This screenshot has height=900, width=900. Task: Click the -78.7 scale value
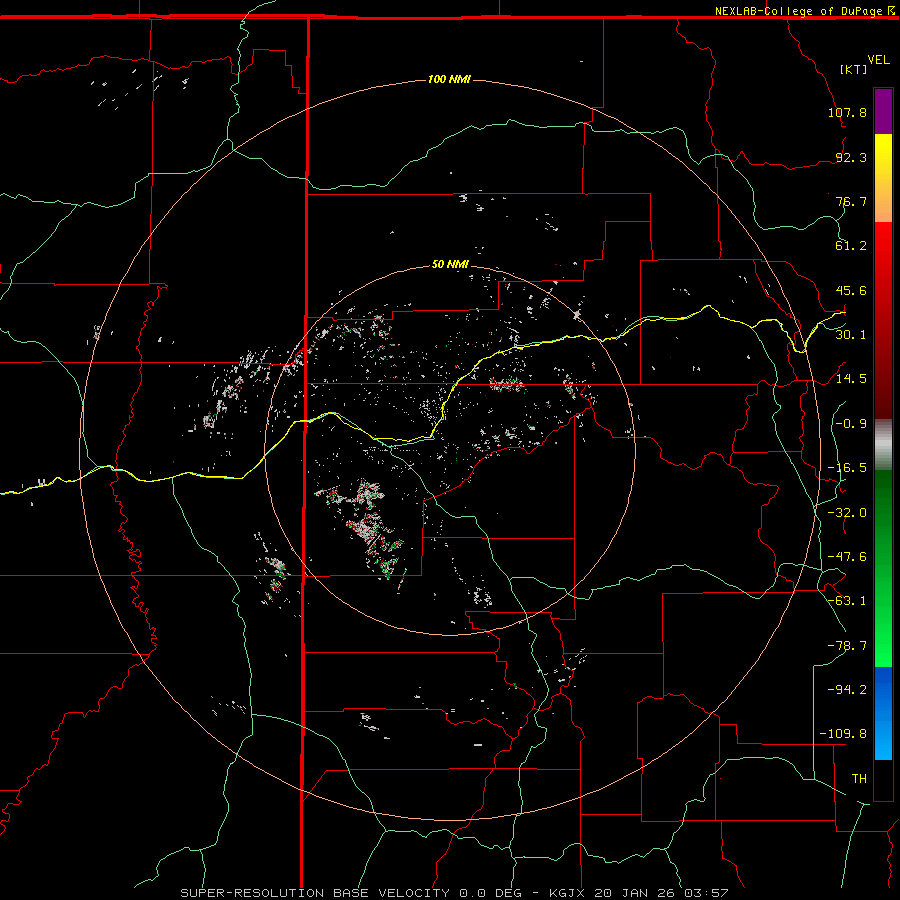point(847,645)
